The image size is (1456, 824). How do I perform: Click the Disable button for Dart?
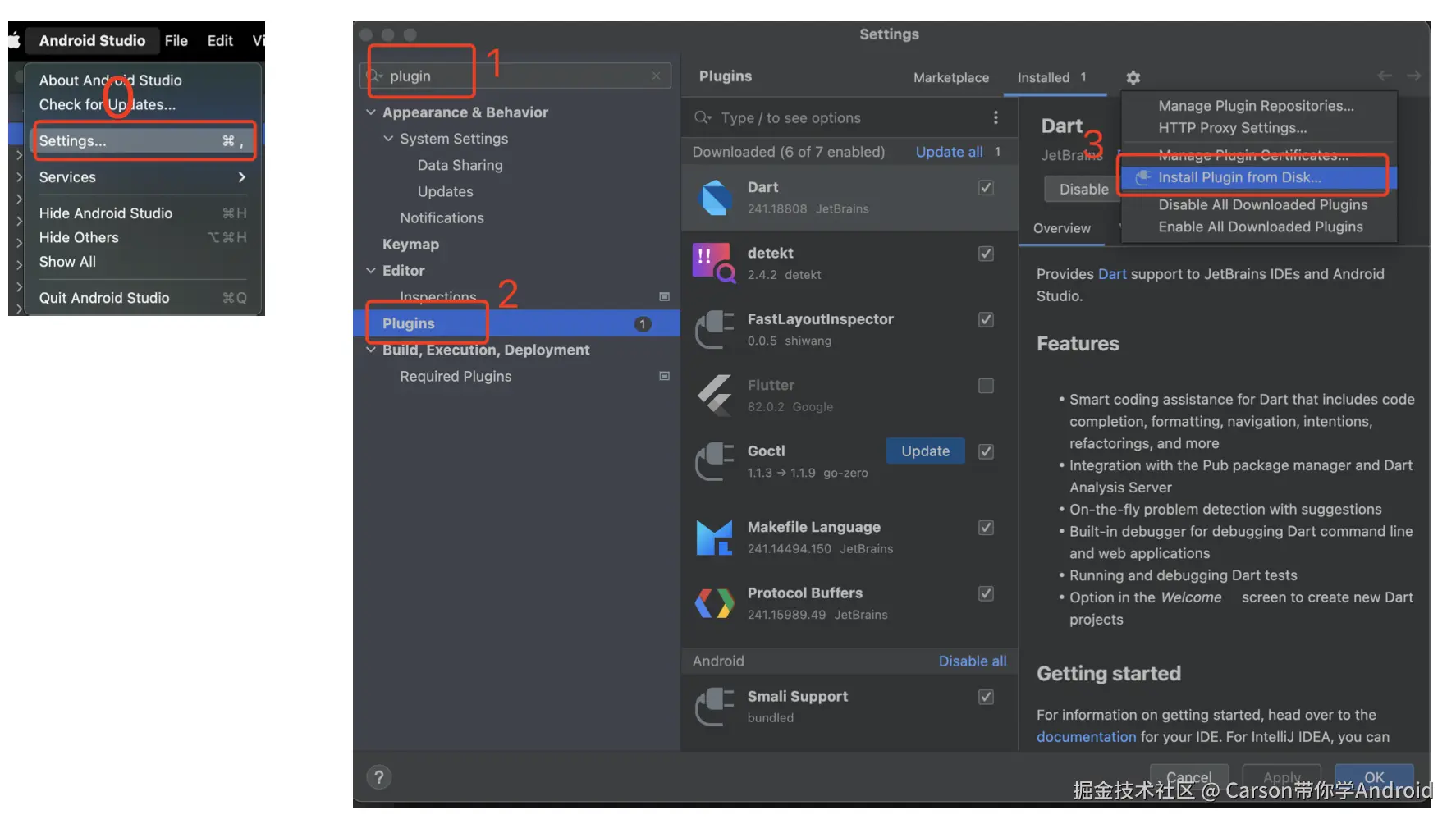tap(1083, 189)
